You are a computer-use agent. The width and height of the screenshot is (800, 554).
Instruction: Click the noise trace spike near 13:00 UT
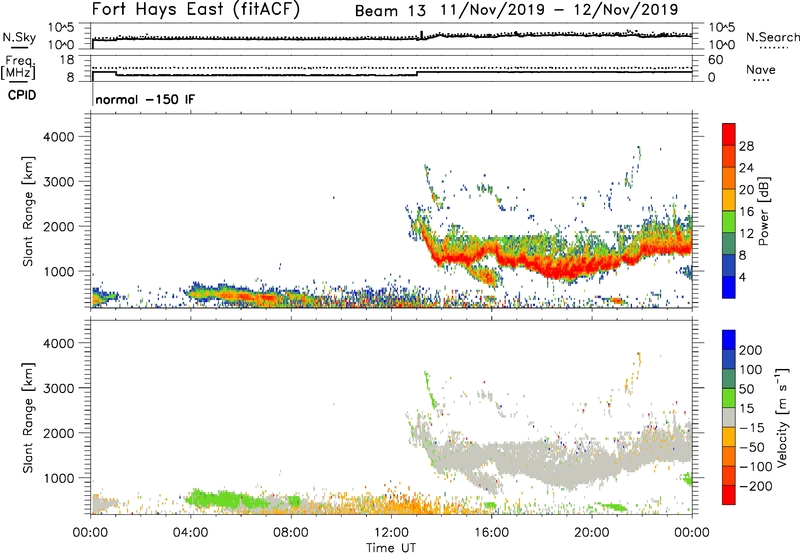point(421,35)
